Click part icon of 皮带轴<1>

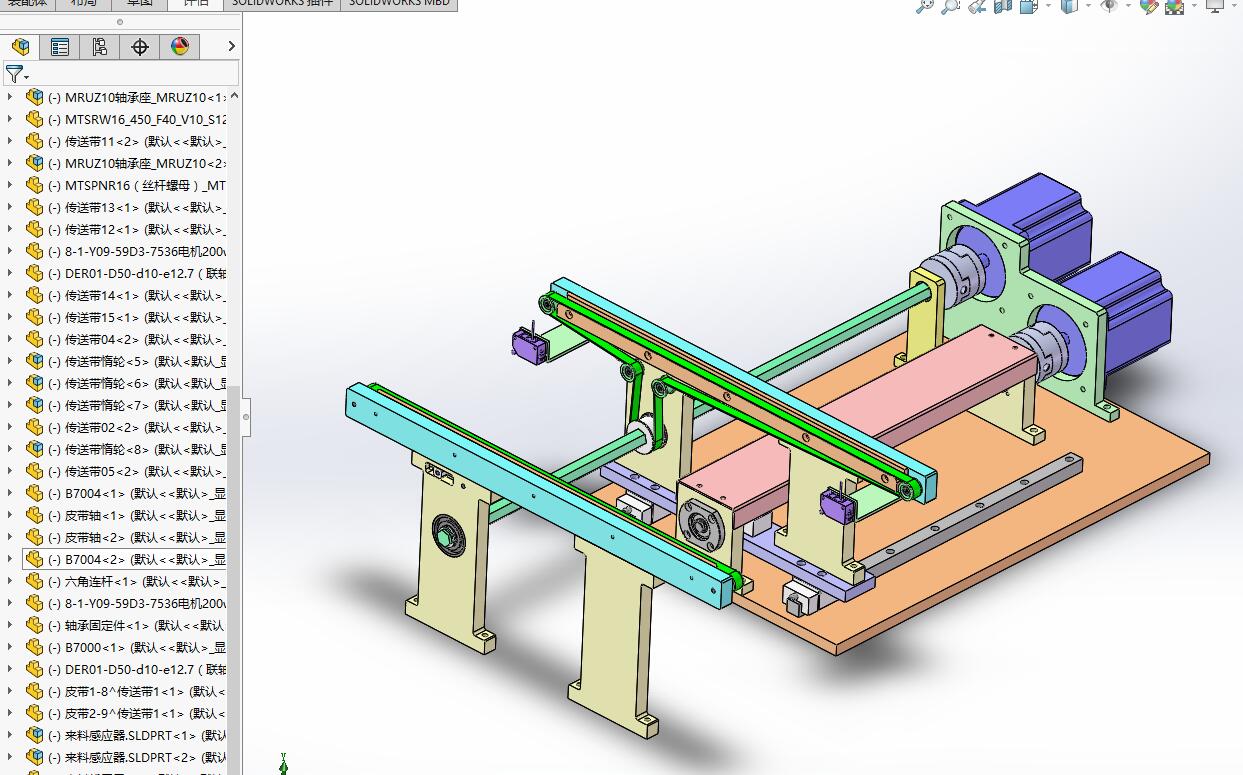point(35,515)
